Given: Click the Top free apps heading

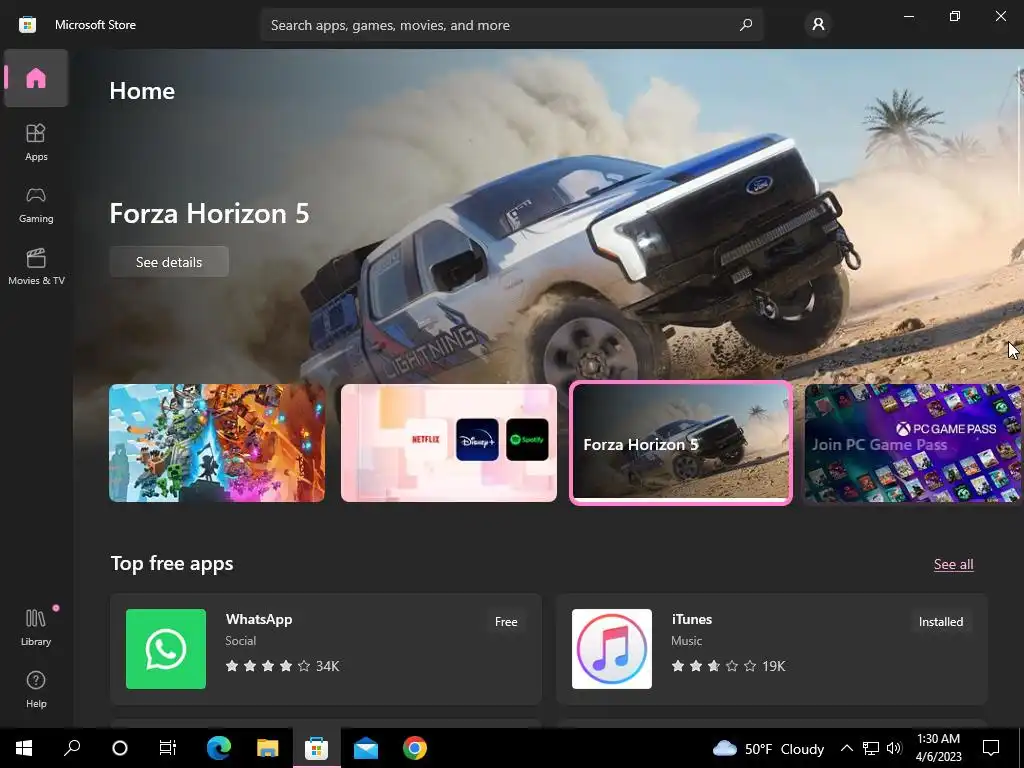Looking at the screenshot, I should click(172, 563).
